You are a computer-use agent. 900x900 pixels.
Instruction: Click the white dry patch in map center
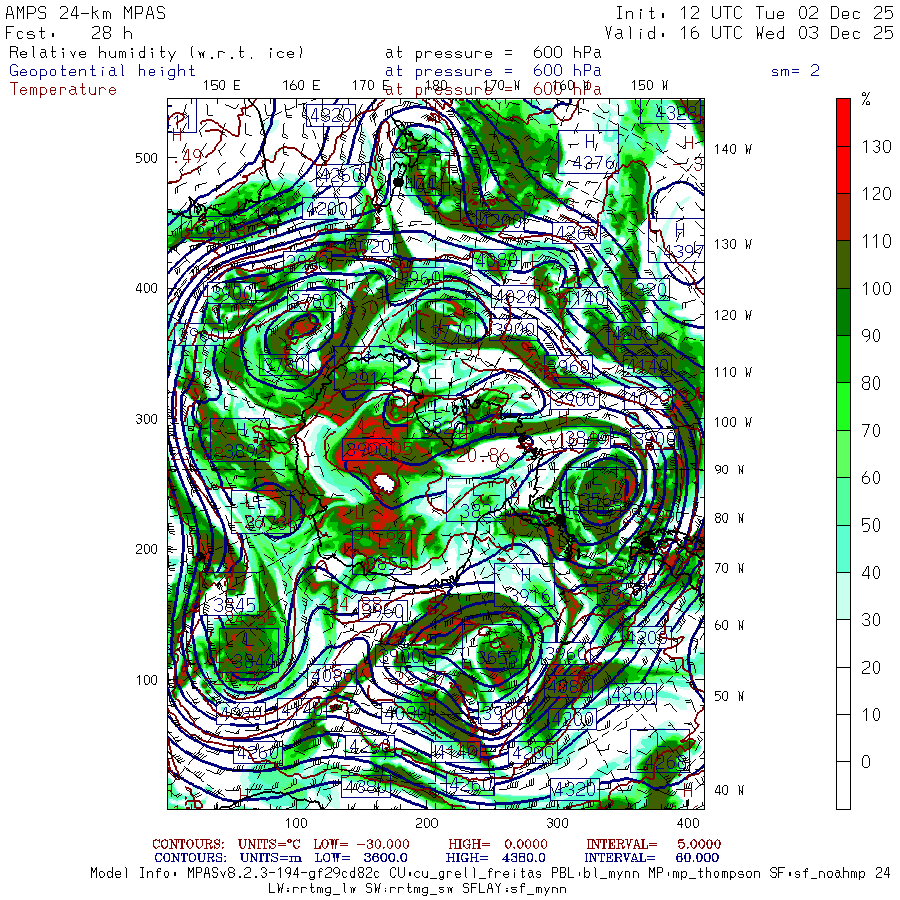pos(383,483)
